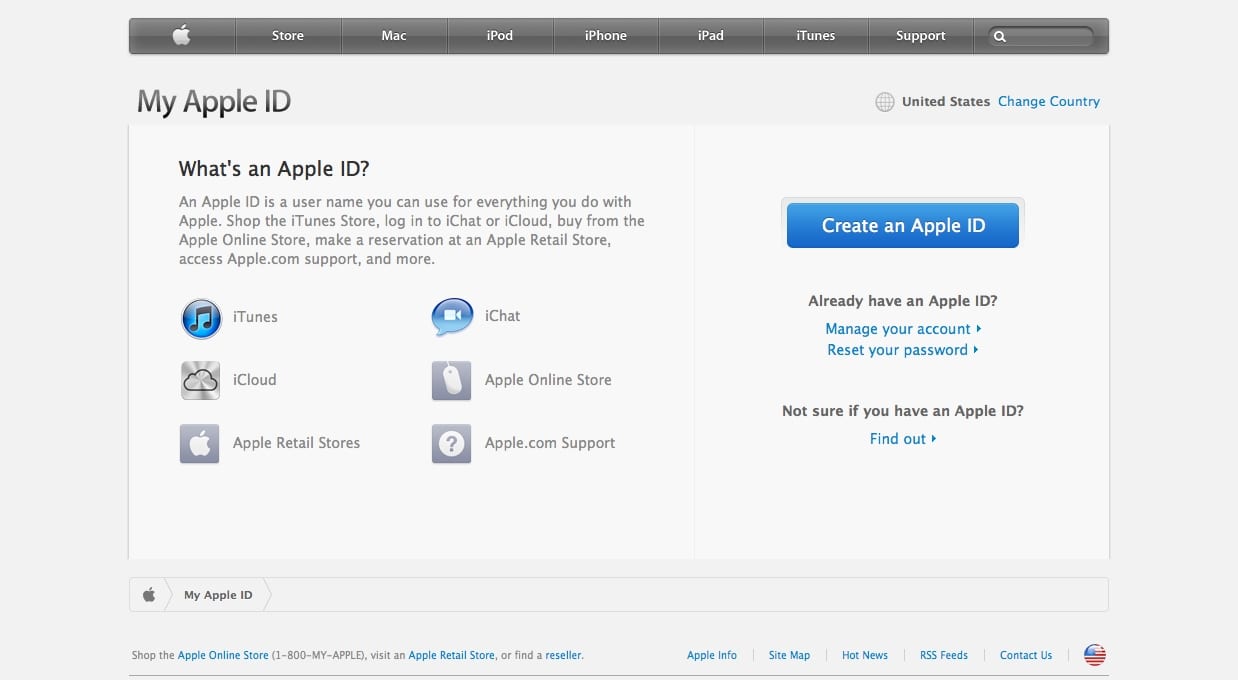Click the United States country label
Image resolution: width=1238 pixels, height=680 pixels.
(x=946, y=102)
